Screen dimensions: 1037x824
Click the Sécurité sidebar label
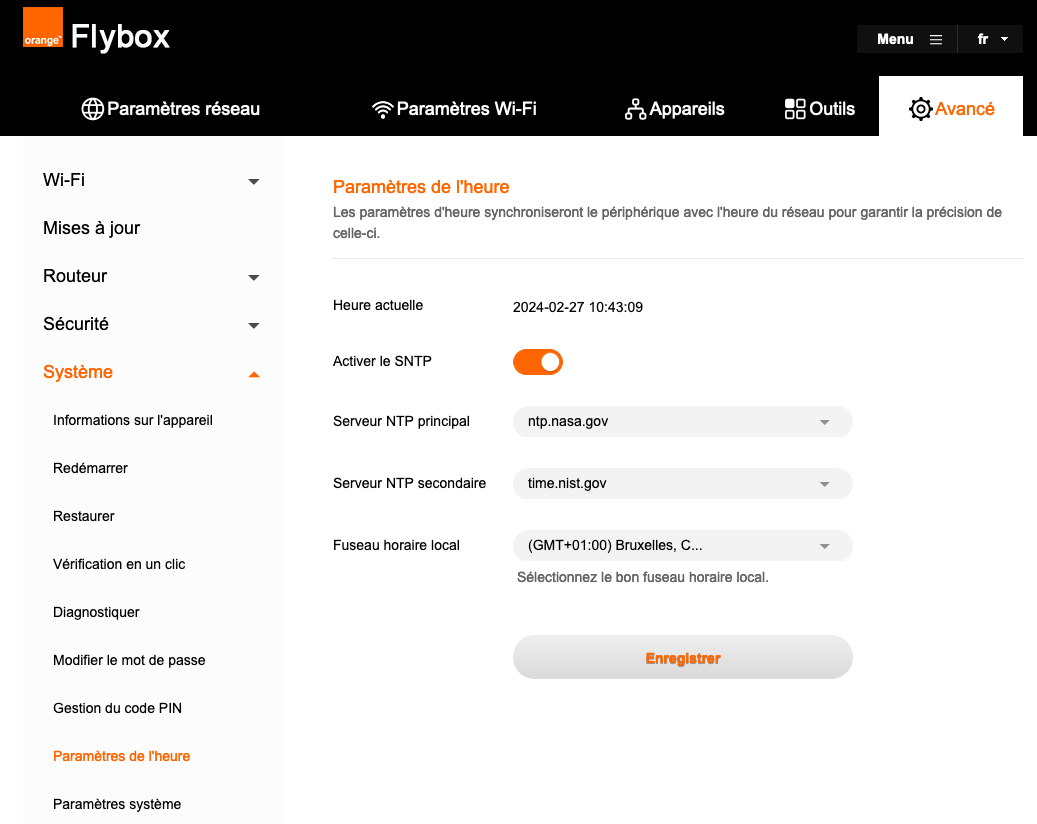(75, 324)
